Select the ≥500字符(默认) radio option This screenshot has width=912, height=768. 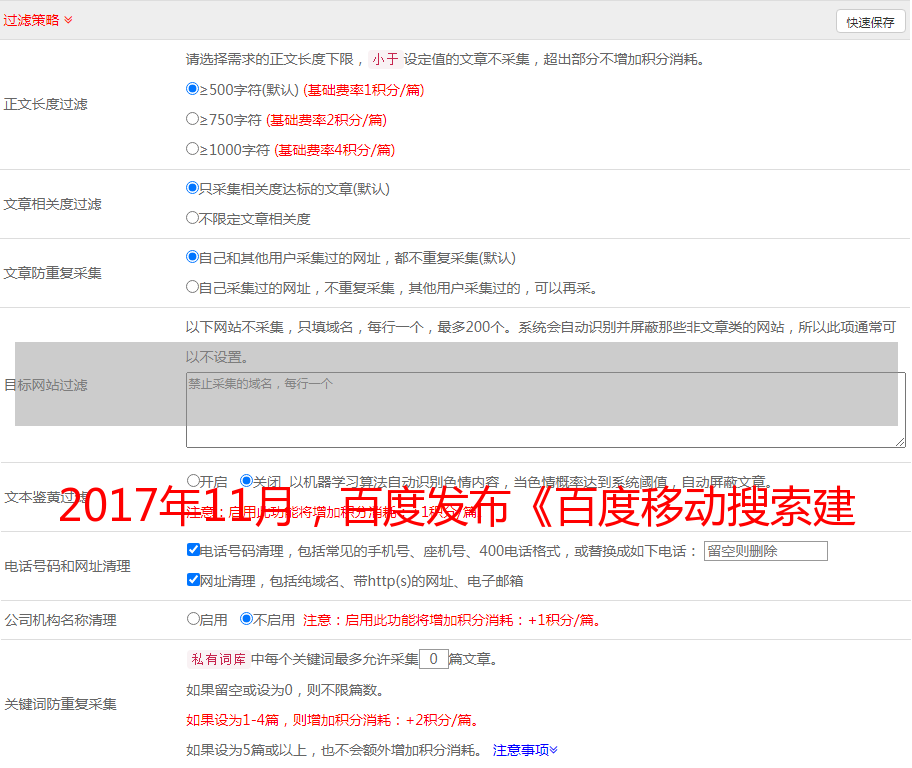click(x=192, y=88)
